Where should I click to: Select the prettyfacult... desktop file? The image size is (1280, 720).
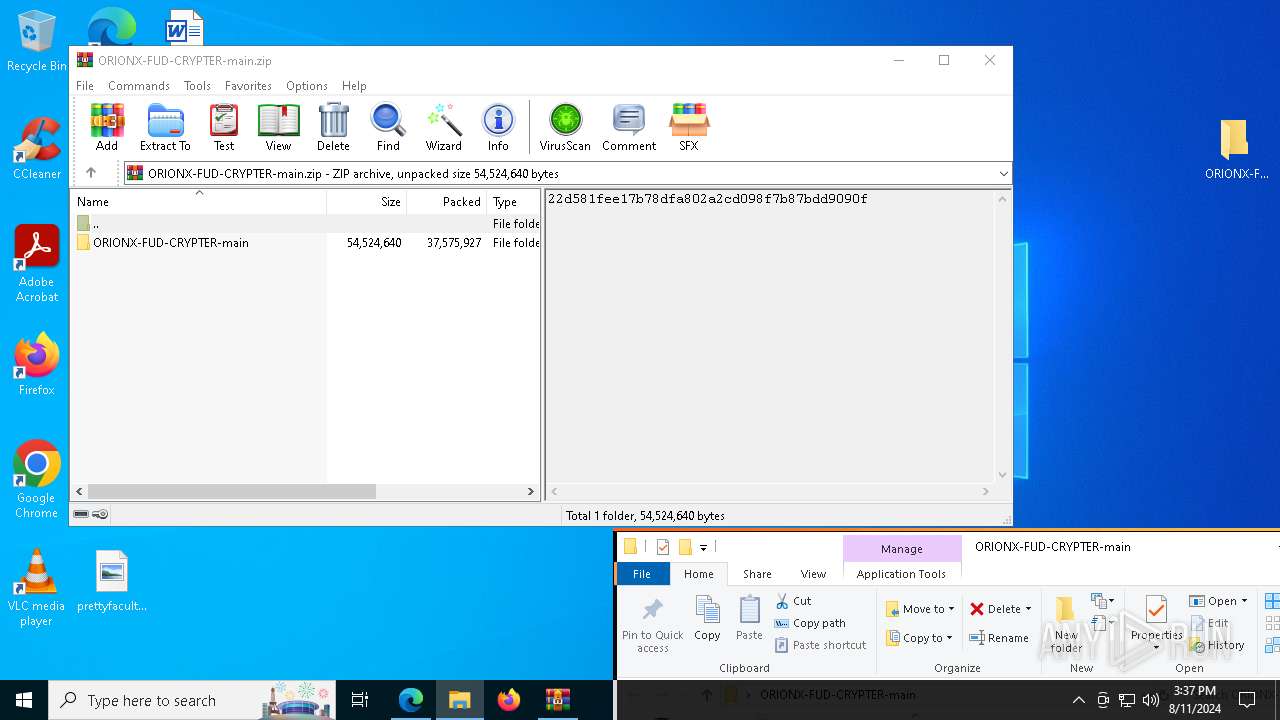[112, 581]
